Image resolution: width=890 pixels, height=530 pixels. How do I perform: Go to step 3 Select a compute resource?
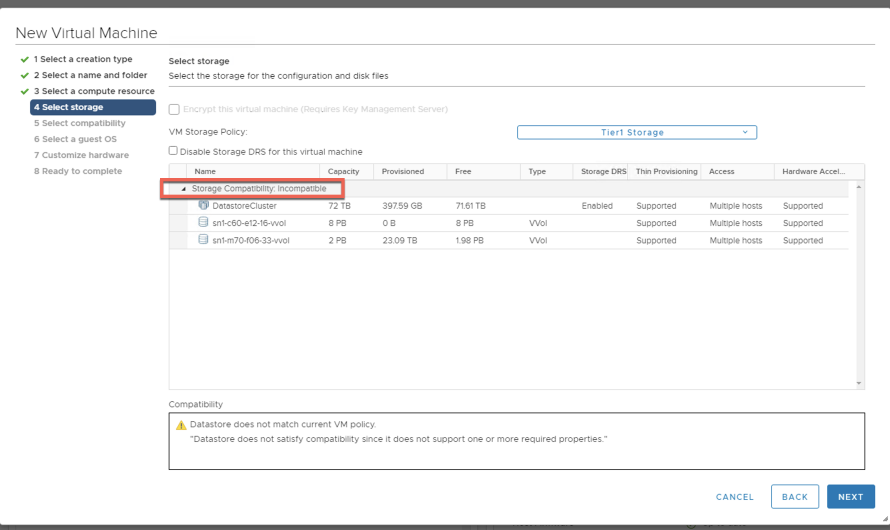[94, 92]
